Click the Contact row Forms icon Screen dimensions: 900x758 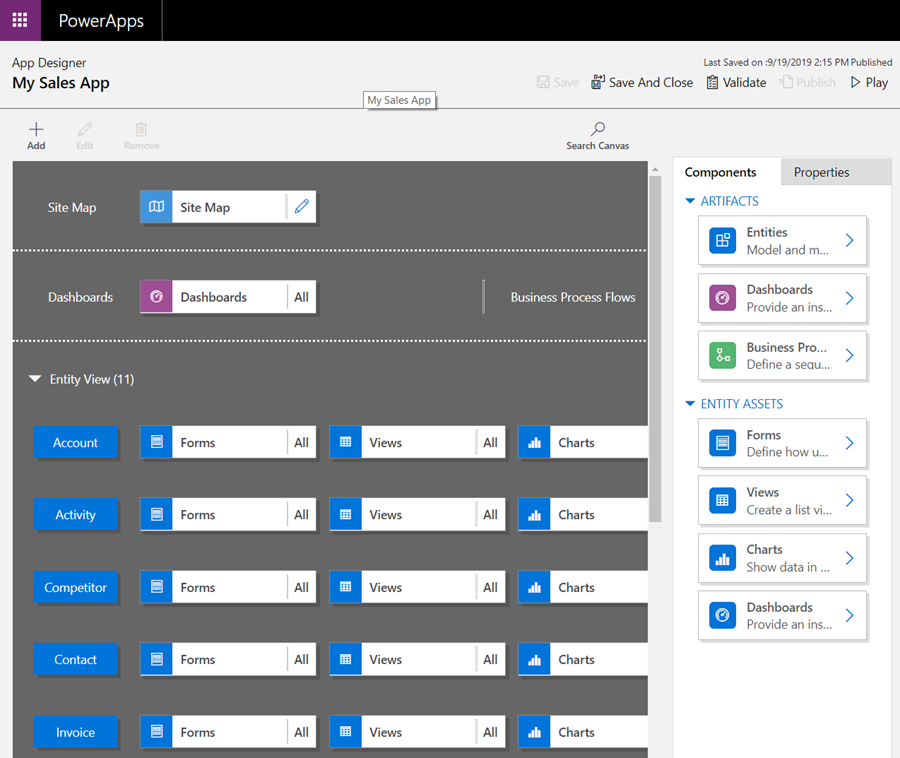coord(156,659)
